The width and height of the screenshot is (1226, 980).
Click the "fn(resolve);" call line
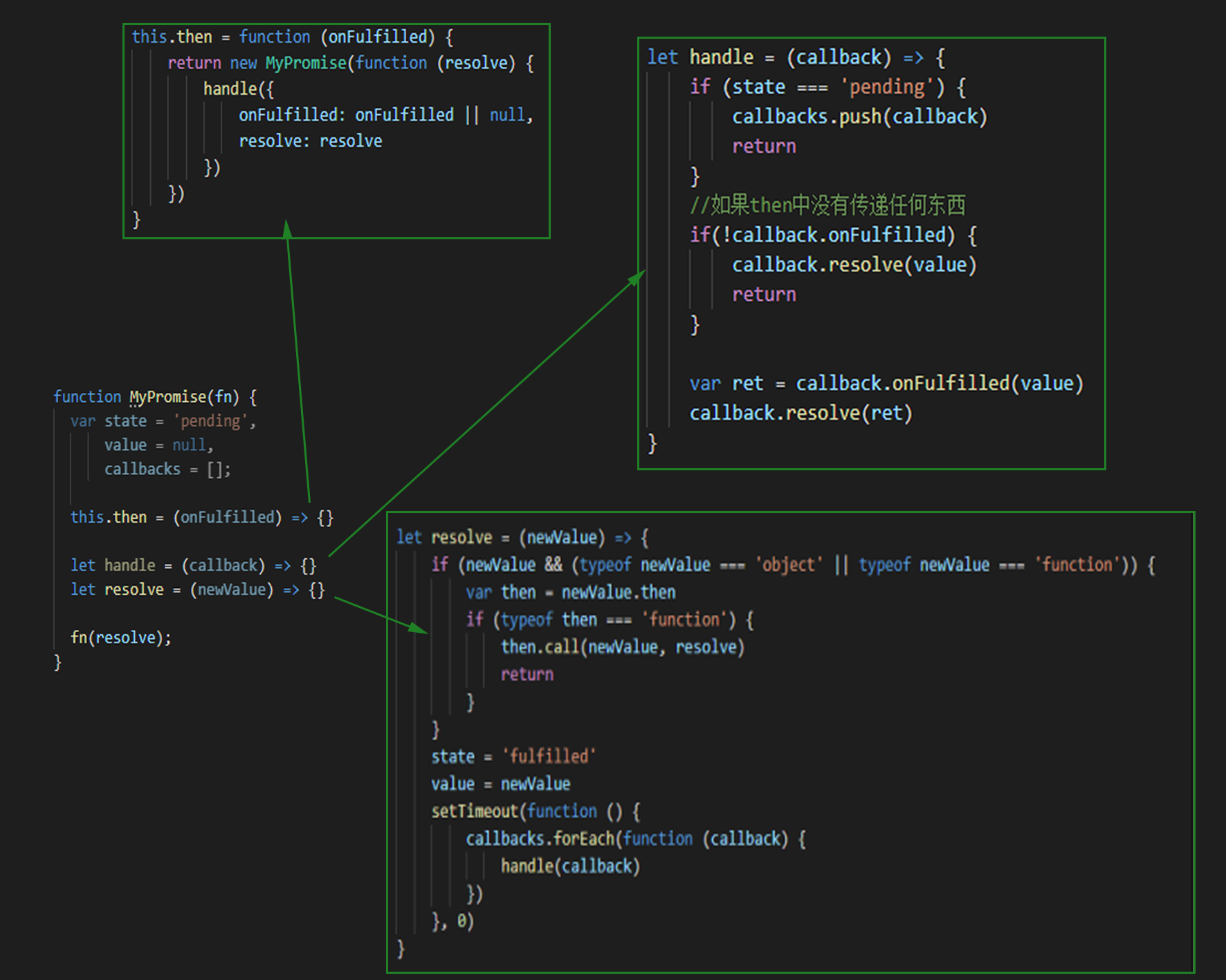click(120, 638)
